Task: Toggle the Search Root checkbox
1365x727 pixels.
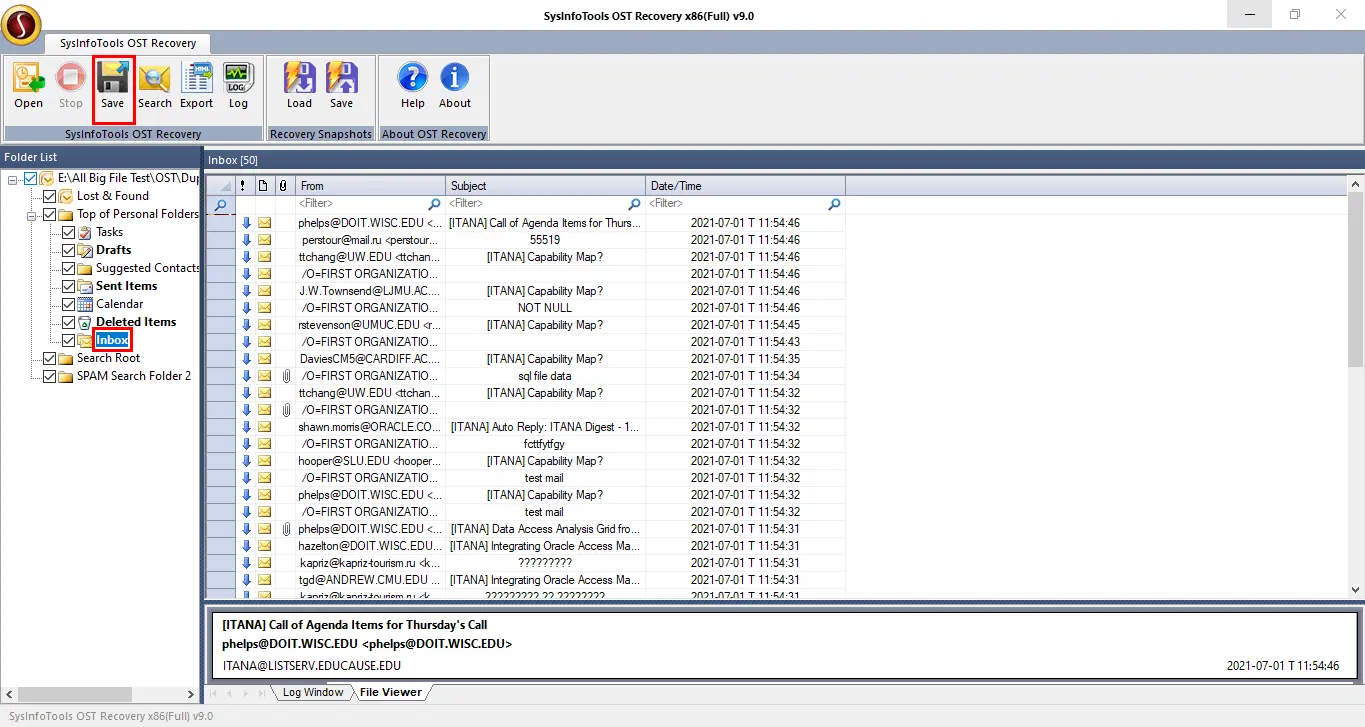Action: pyautogui.click(x=50, y=358)
